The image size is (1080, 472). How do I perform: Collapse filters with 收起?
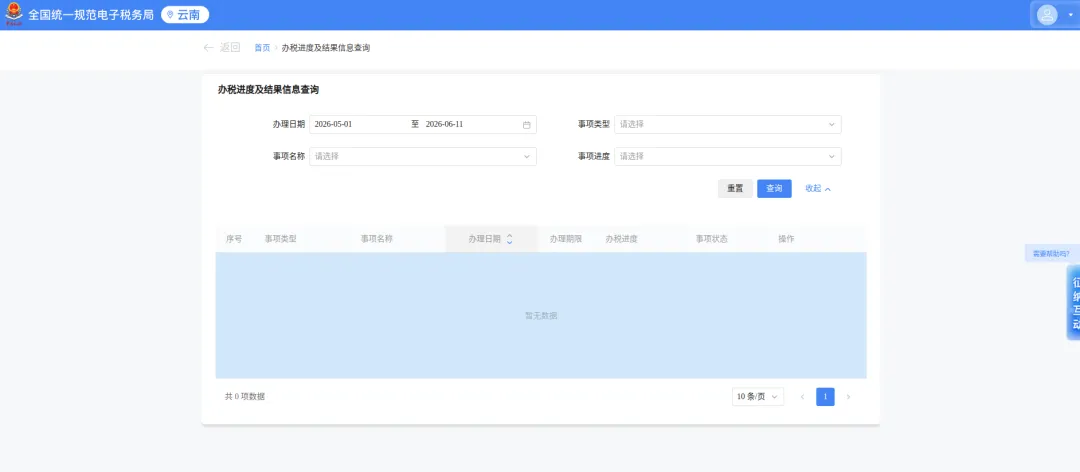(x=818, y=188)
